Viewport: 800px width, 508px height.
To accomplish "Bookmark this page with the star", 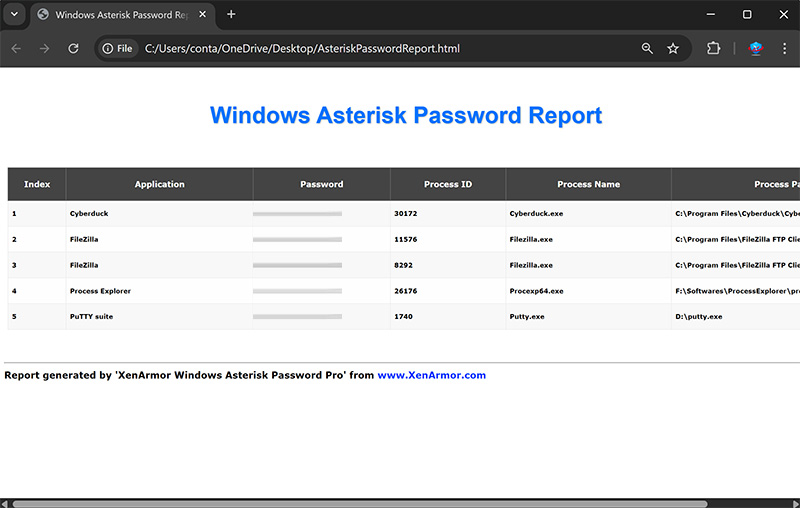I will [673, 48].
